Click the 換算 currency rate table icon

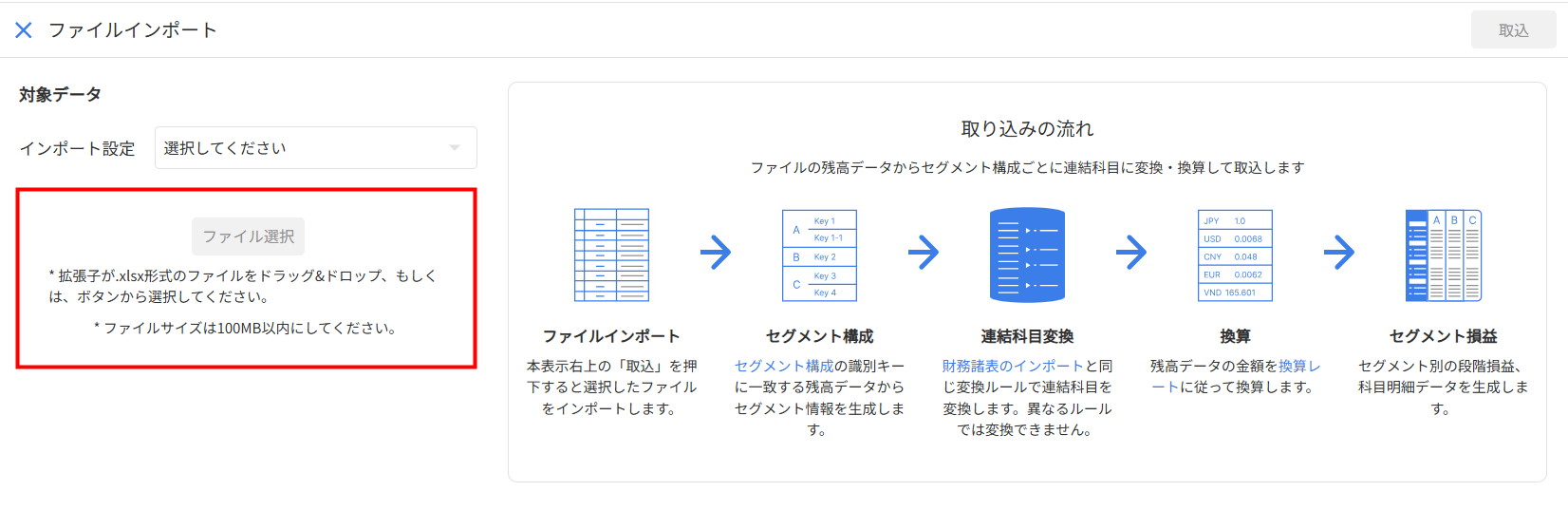click(1235, 255)
